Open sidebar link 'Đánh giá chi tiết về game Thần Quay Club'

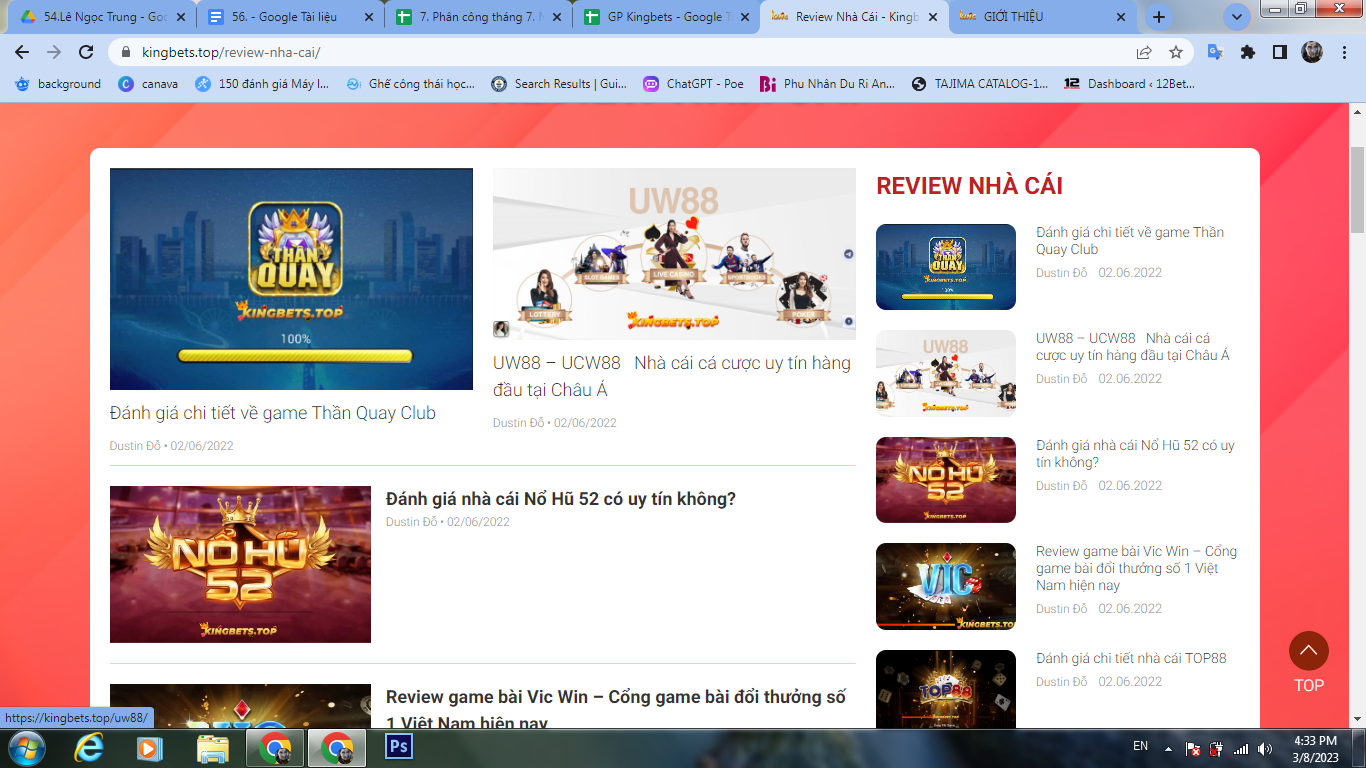click(x=1130, y=241)
